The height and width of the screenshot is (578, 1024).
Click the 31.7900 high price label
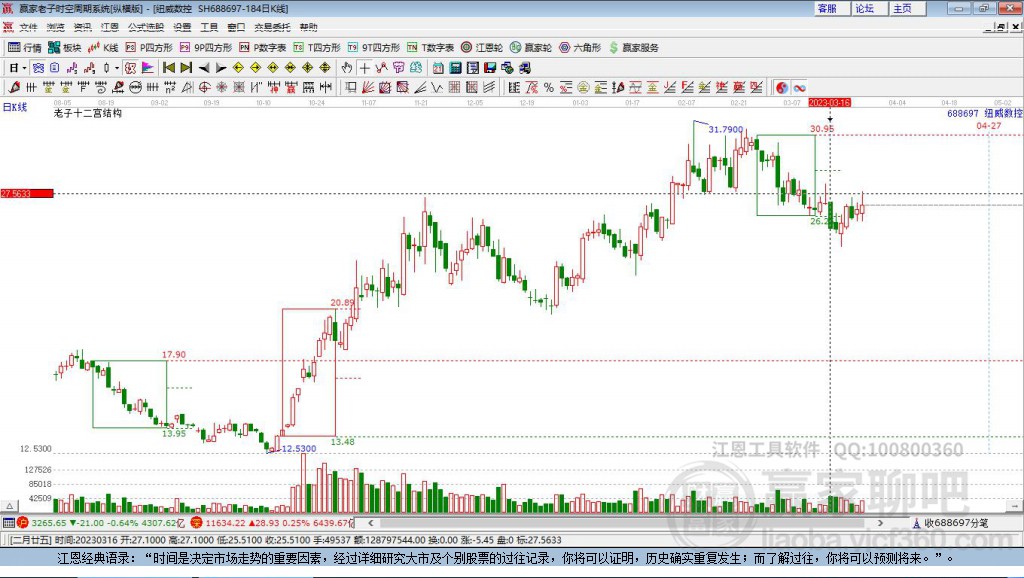click(726, 129)
